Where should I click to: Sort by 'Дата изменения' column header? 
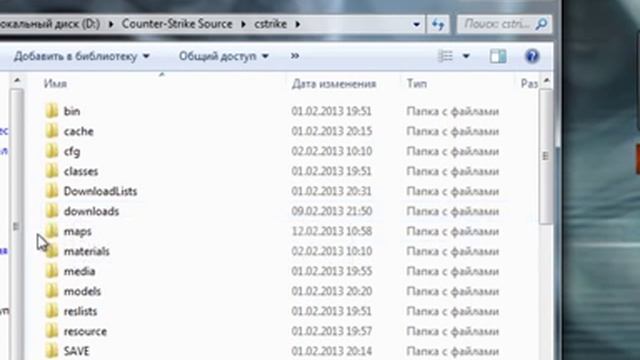(333, 84)
